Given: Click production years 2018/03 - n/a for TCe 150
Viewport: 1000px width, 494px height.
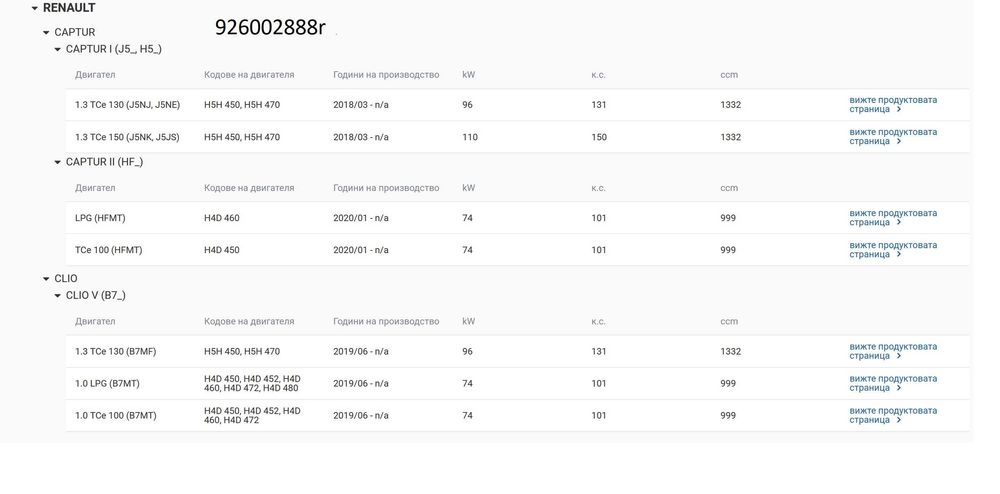Looking at the screenshot, I should point(360,137).
